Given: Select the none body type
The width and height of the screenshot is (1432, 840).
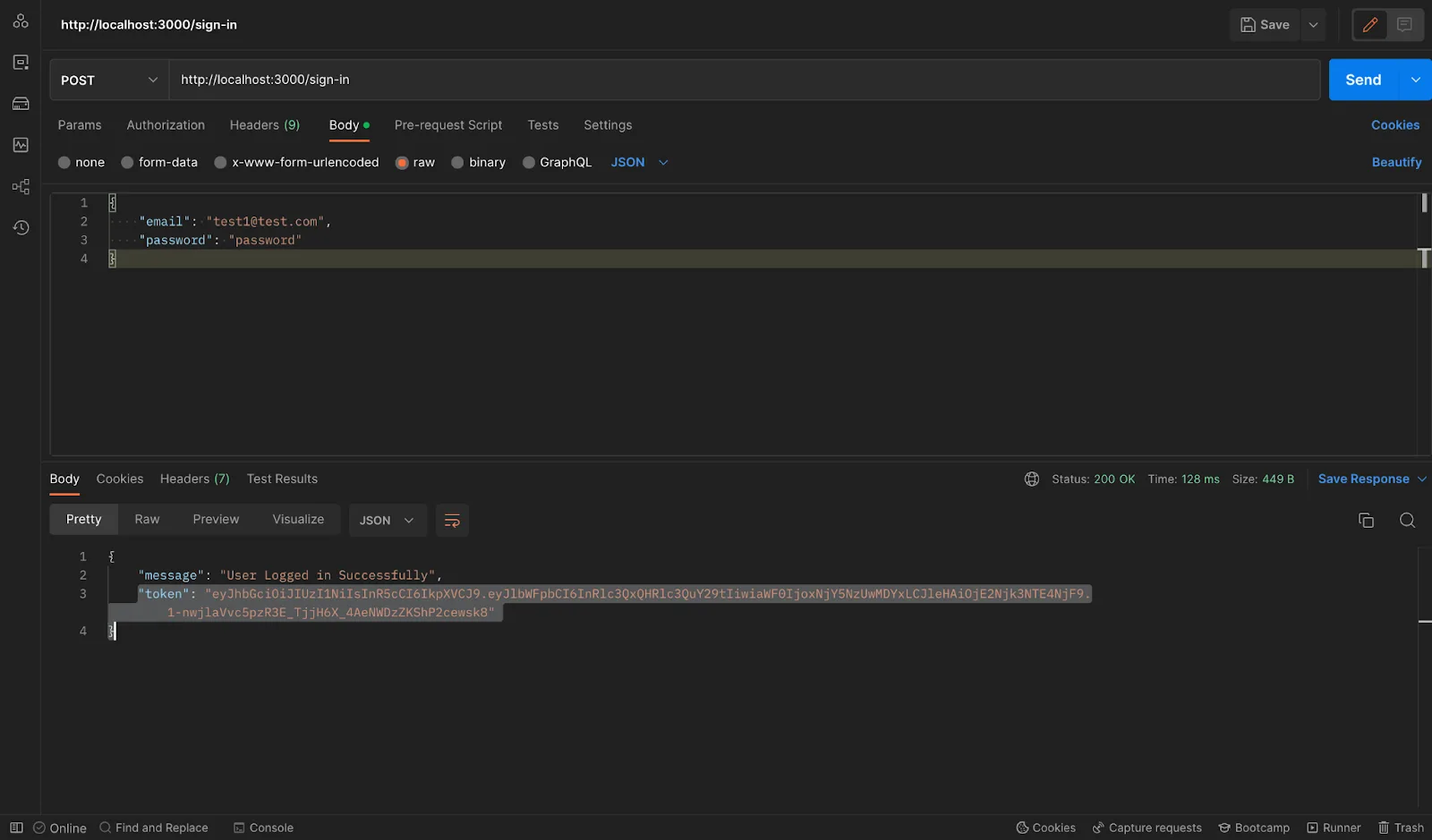Looking at the screenshot, I should tap(81, 162).
